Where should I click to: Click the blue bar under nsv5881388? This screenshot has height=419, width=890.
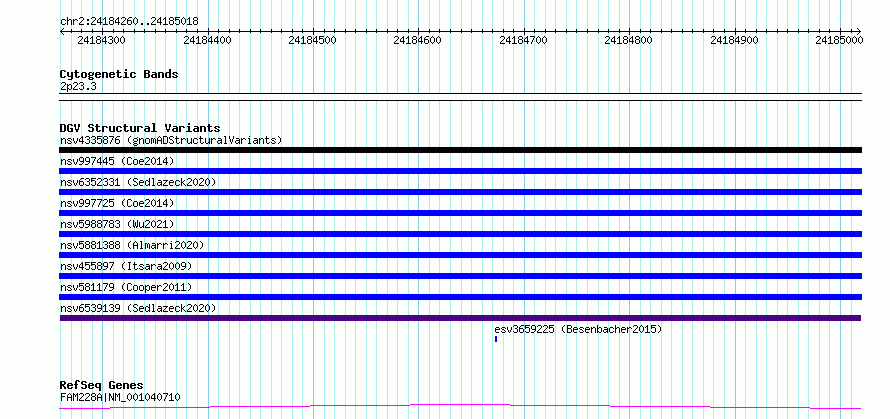pyautogui.click(x=460, y=255)
